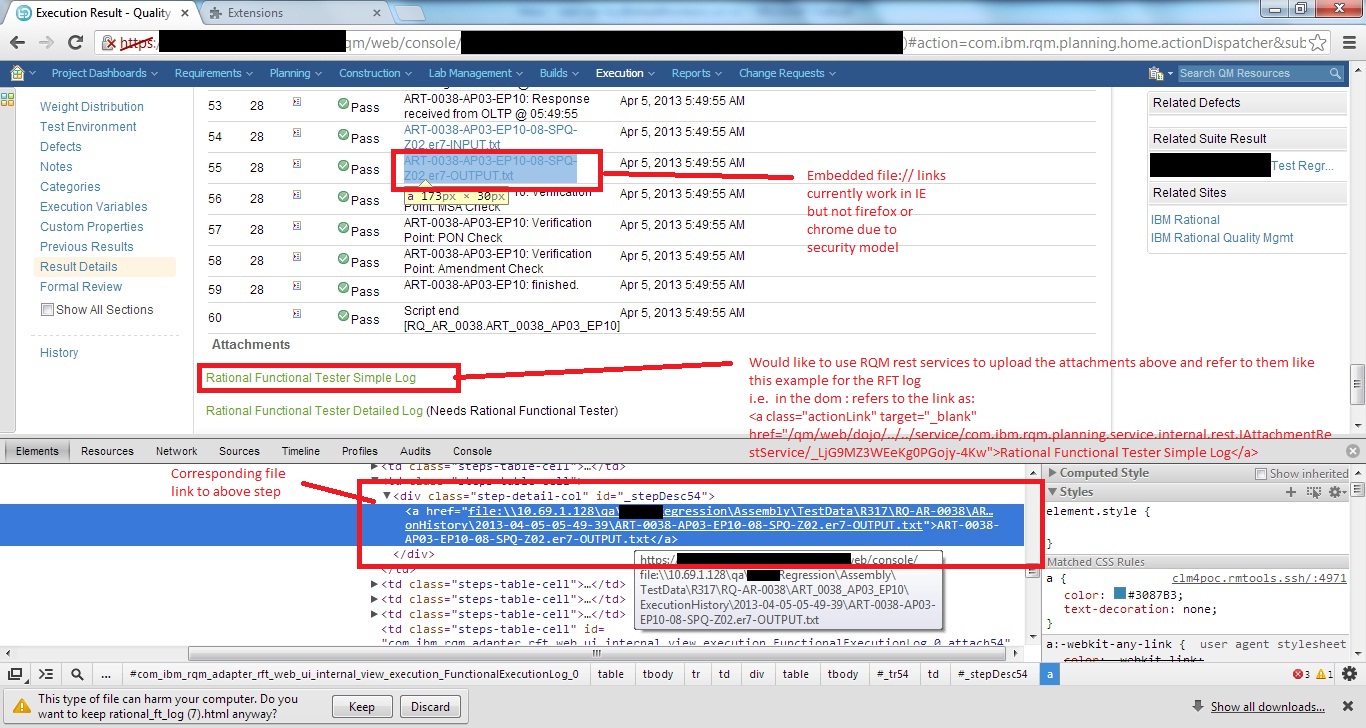Image resolution: width=1366 pixels, height=728 pixels.
Task: Open the Audits tab in DevTools
Action: (x=415, y=451)
